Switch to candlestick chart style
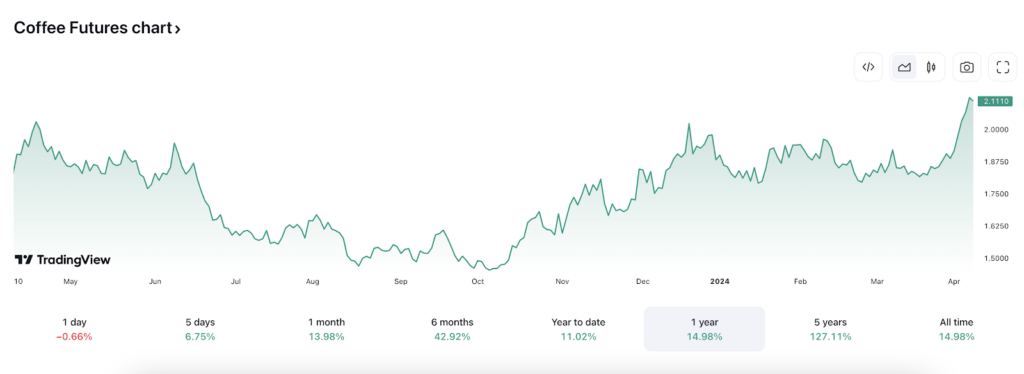The image size is (1024, 374). [x=931, y=67]
